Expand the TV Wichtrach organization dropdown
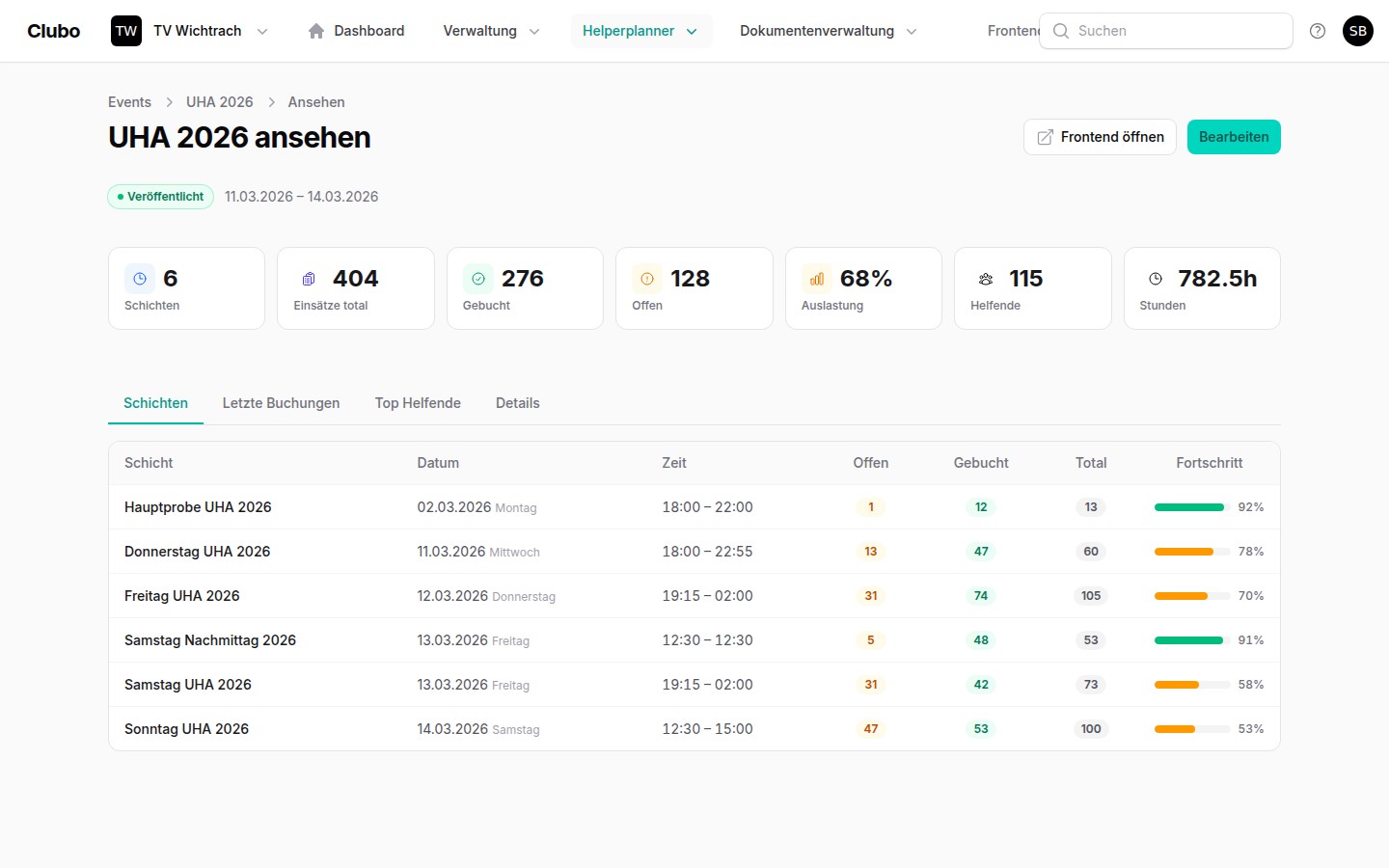 pyautogui.click(x=262, y=31)
